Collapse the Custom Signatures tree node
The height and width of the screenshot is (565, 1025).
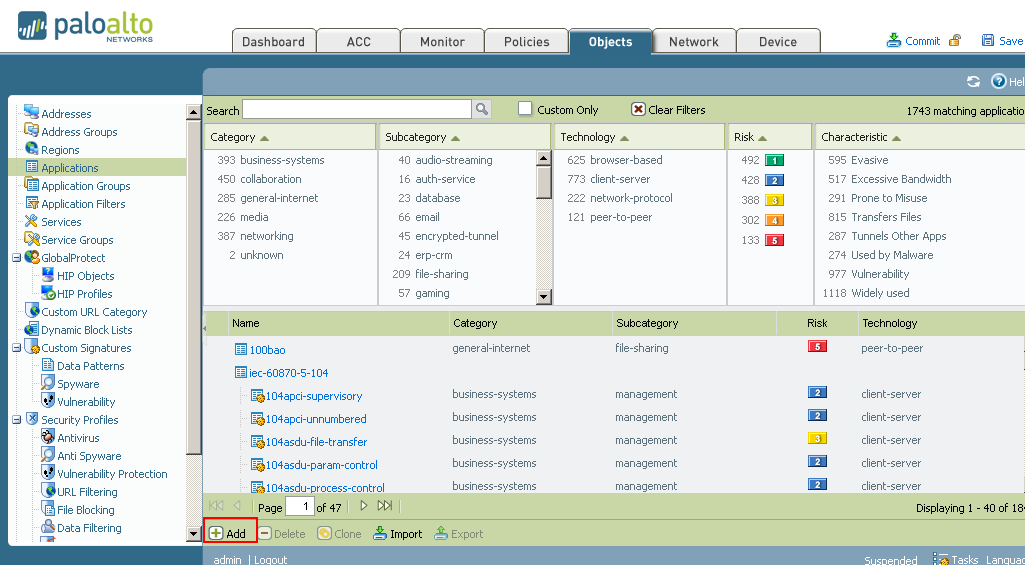(16, 348)
